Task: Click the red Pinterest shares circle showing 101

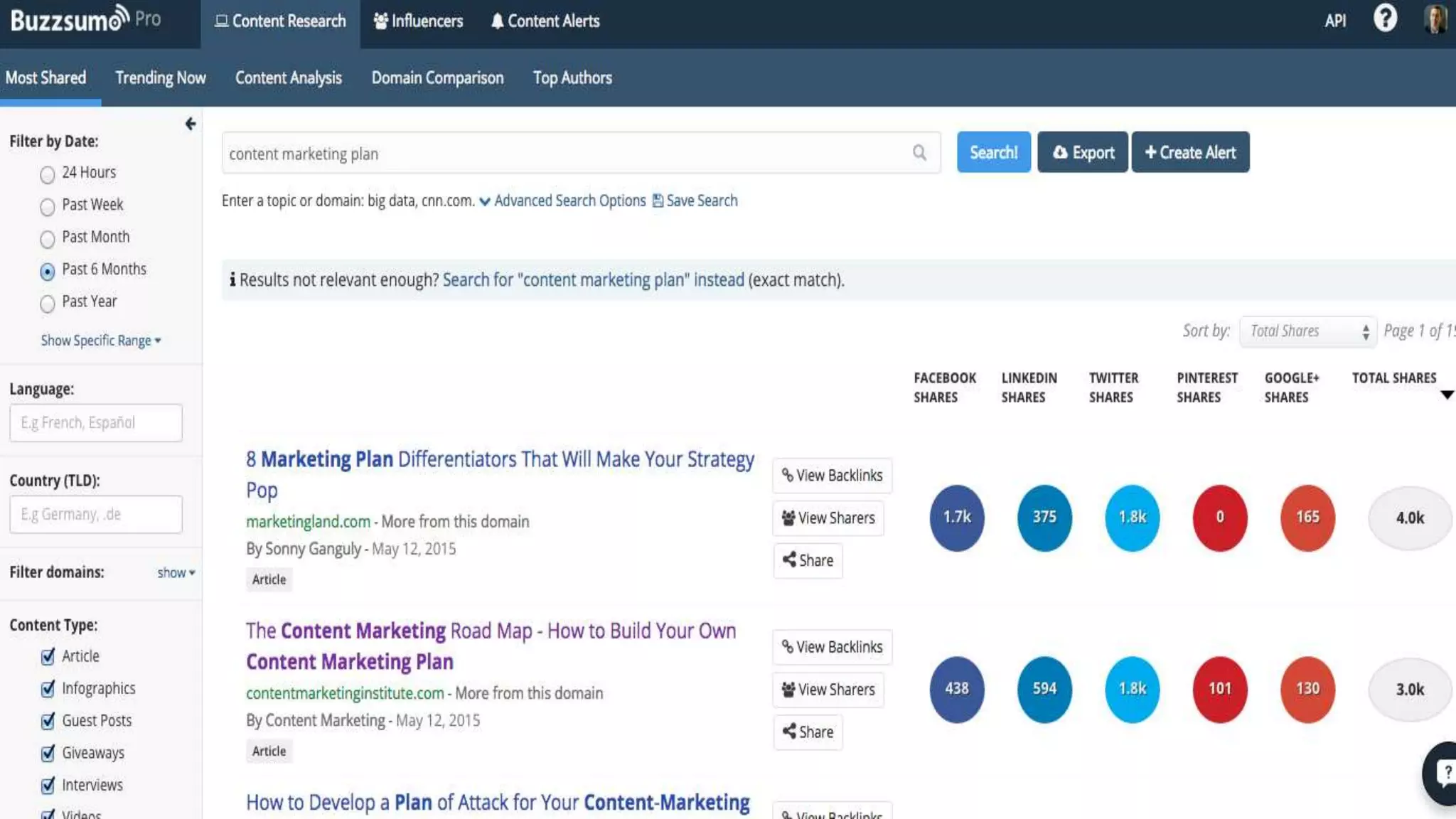Action: coord(1219,689)
